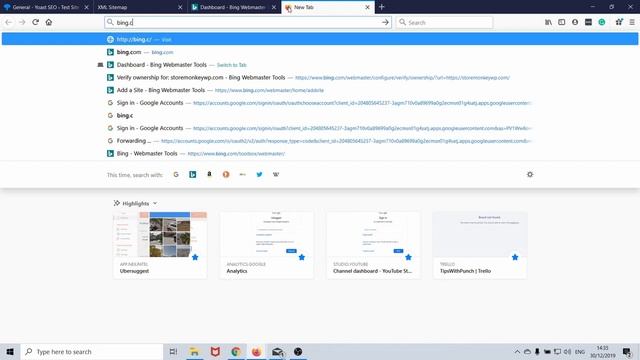The image size is (640, 360).
Task: Open search settings gear icon
Action: click(x=530, y=174)
